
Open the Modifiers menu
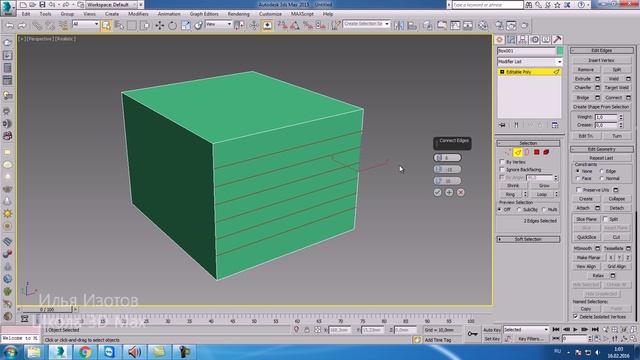coord(138,14)
